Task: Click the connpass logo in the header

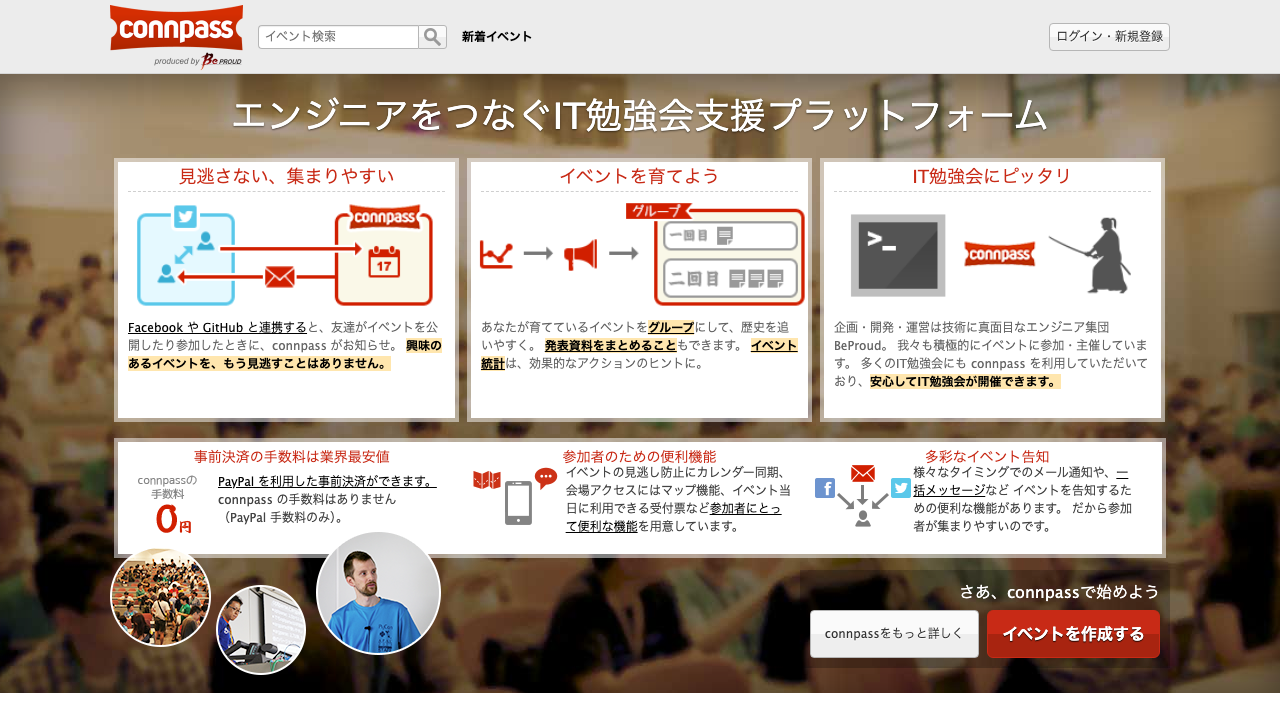Action: [176, 26]
